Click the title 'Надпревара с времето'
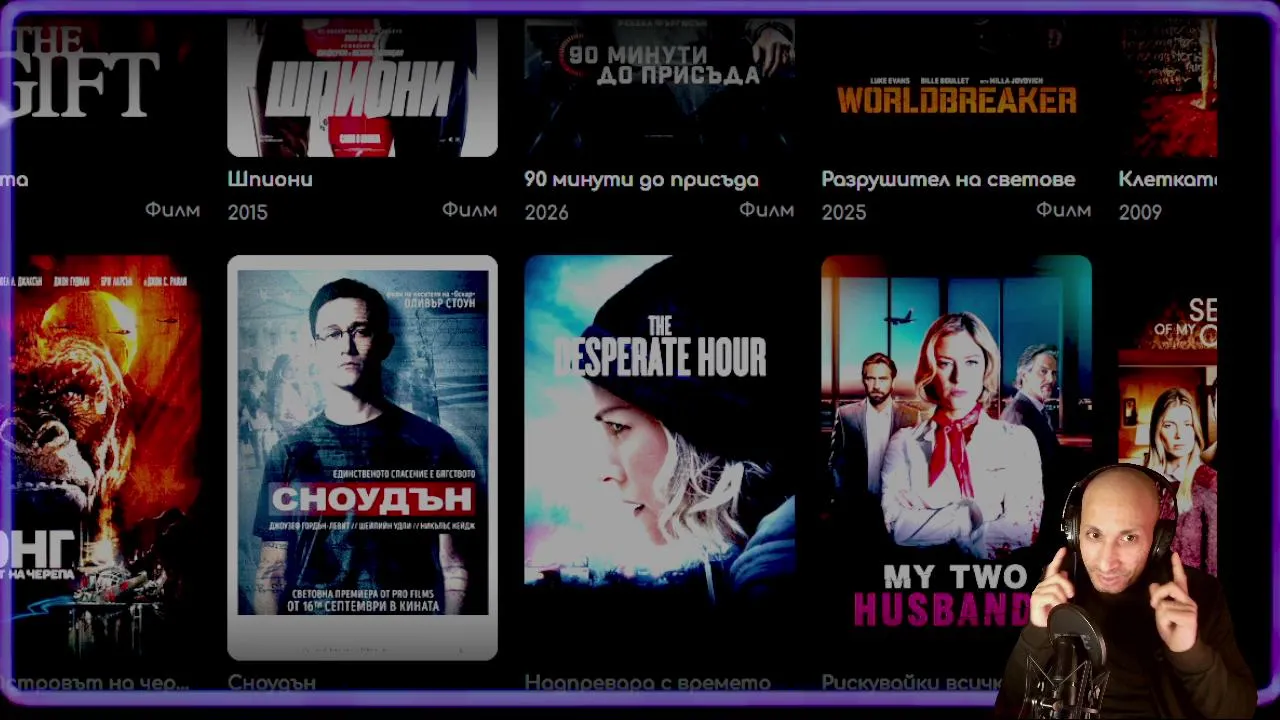 coord(647,682)
